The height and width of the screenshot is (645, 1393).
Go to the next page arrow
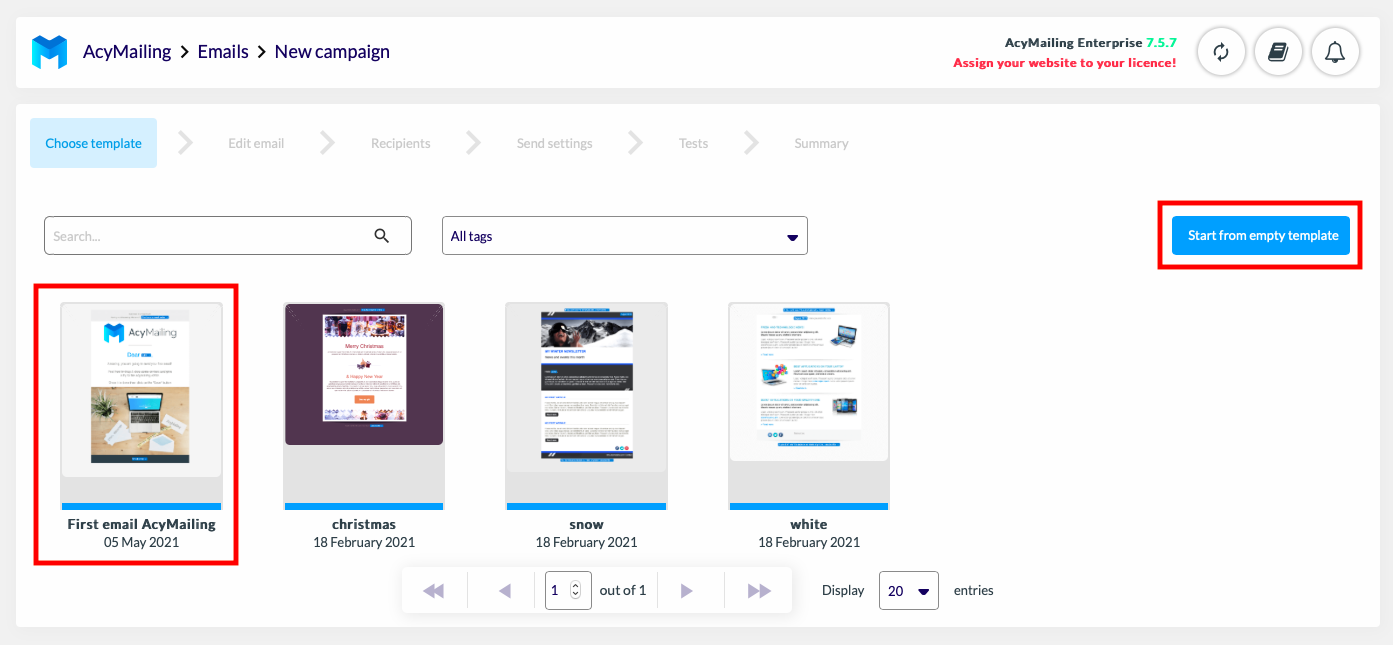coord(686,591)
